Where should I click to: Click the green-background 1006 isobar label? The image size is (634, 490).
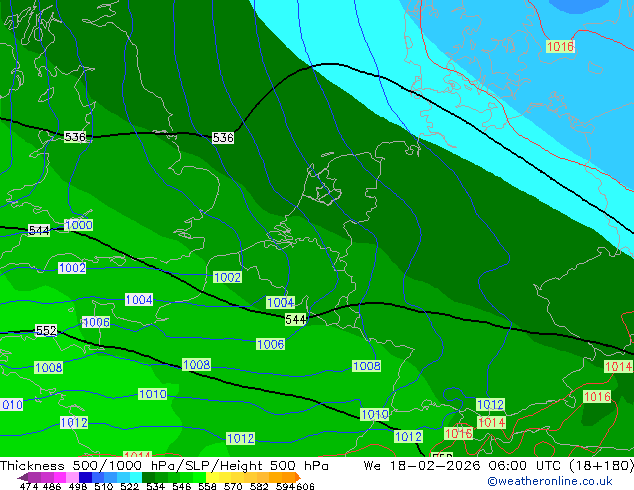pyautogui.click(x=271, y=344)
